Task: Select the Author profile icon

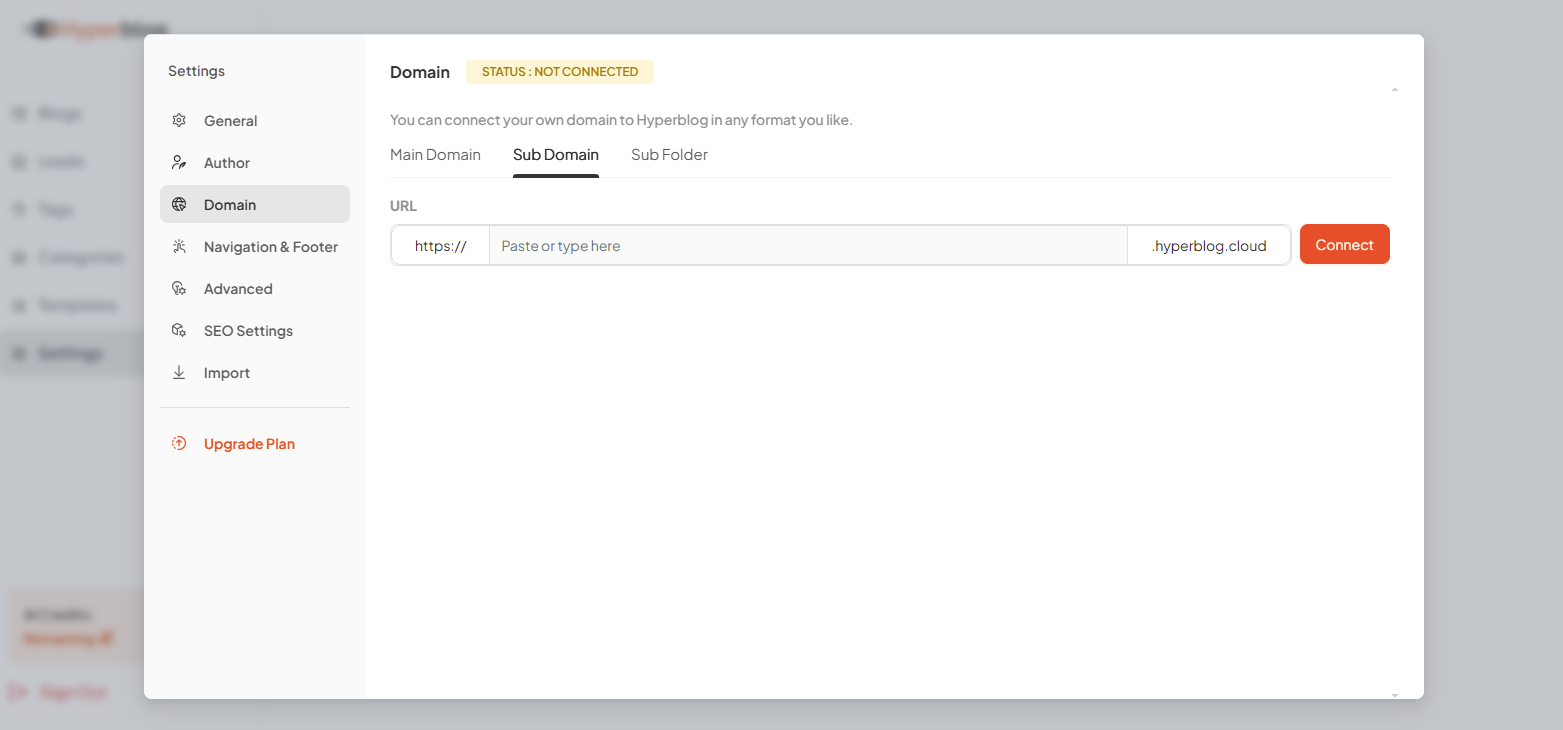Action: point(179,162)
